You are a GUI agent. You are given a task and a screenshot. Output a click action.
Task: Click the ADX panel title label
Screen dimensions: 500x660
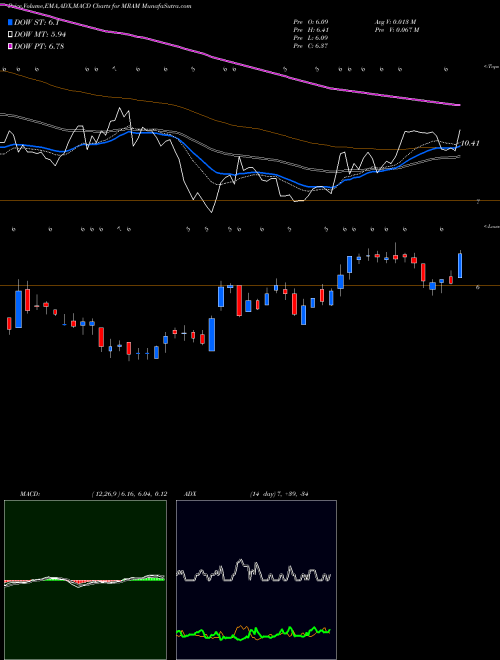191,494
